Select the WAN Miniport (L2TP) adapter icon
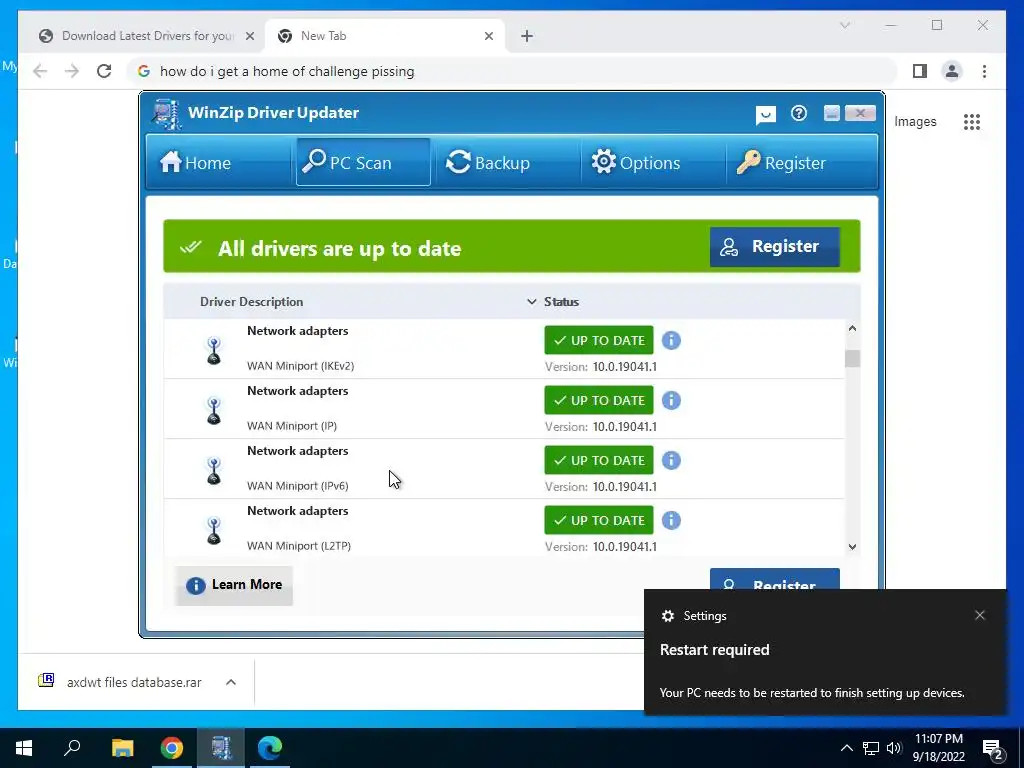Viewport: 1024px width, 768px height. [x=214, y=530]
